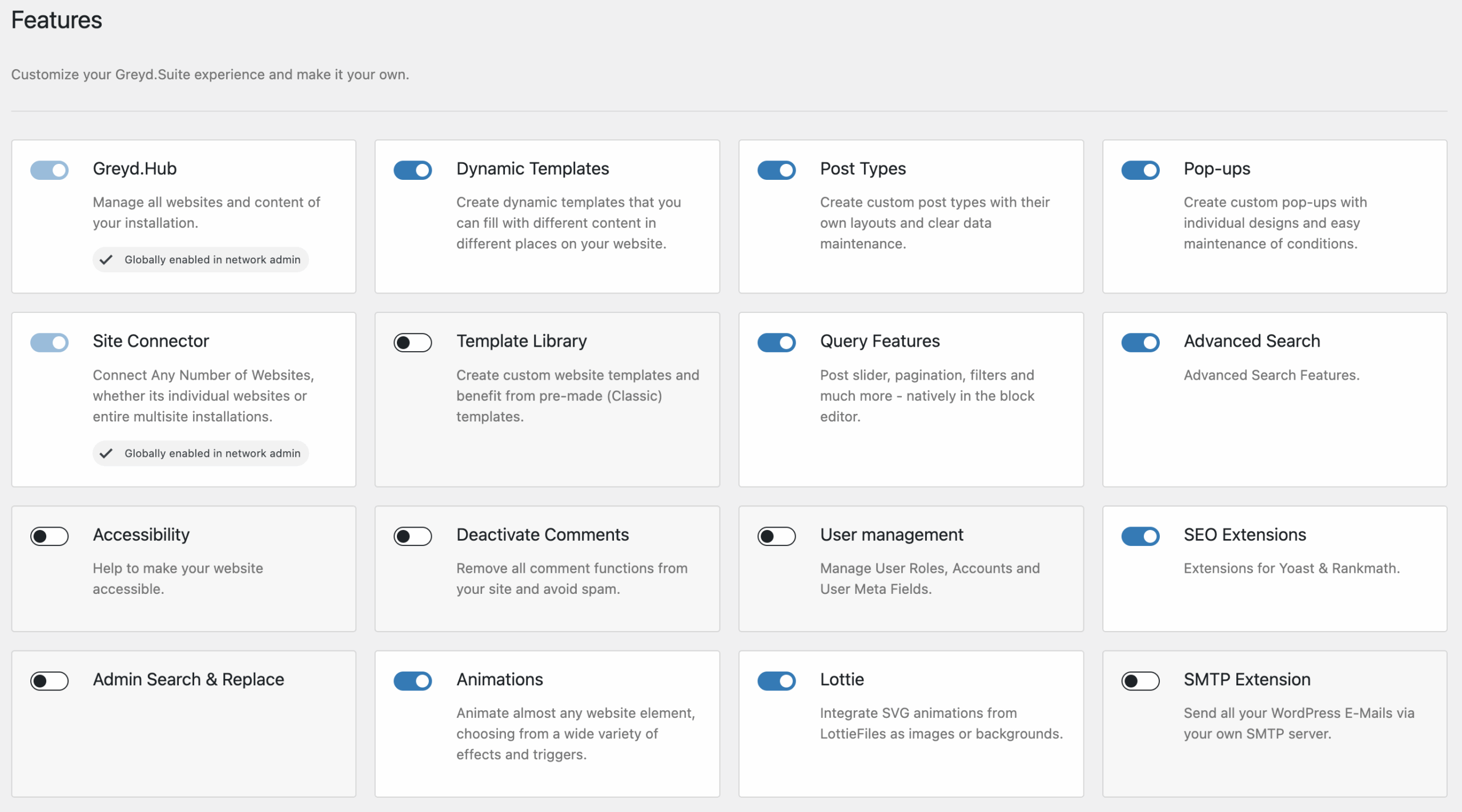
Task: Disable the Dynamic Templates toggle
Action: pos(412,170)
